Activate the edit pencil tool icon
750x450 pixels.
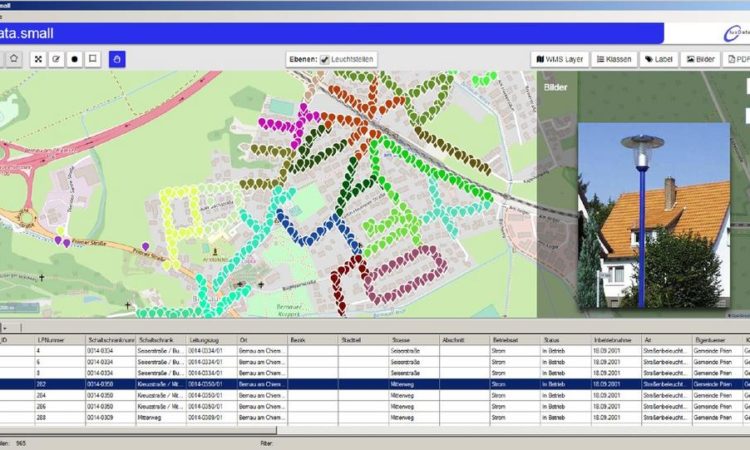56,59
